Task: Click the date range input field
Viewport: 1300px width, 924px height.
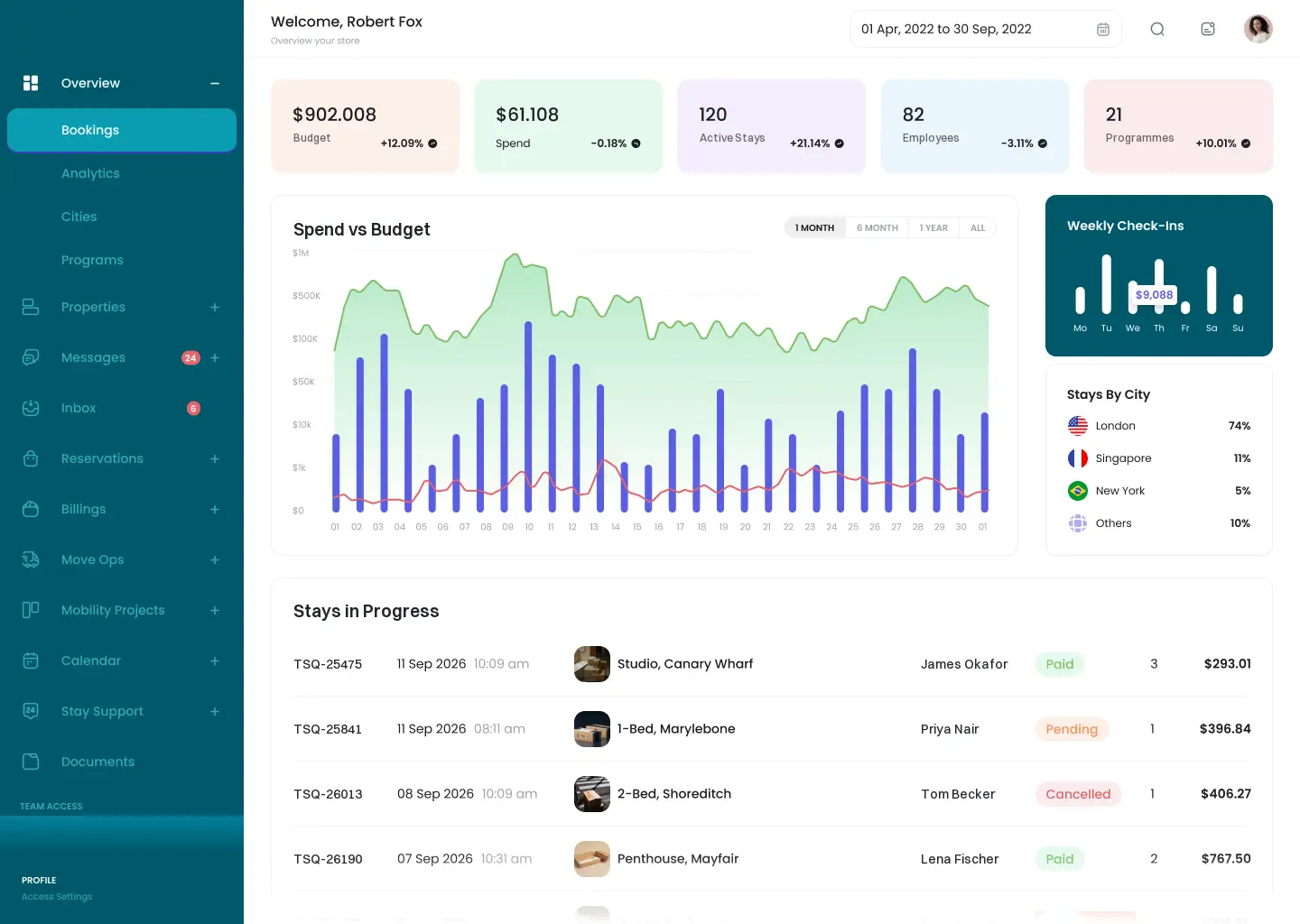Action: [x=986, y=29]
